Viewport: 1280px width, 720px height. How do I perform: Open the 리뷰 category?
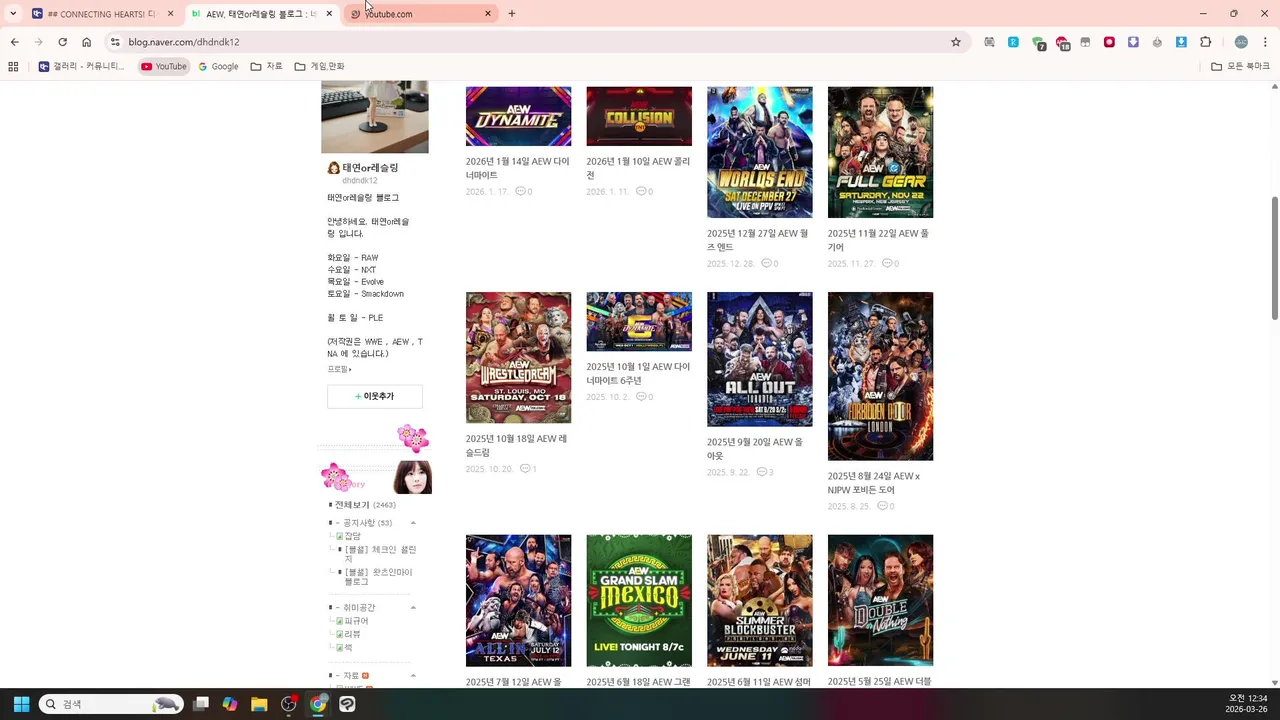click(352, 634)
